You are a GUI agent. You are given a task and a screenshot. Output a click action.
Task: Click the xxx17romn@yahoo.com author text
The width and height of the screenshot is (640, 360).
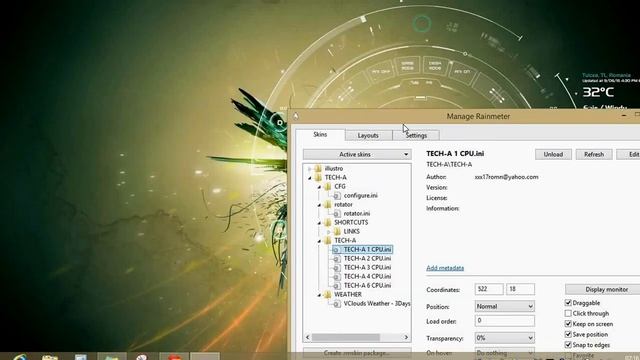click(x=507, y=177)
